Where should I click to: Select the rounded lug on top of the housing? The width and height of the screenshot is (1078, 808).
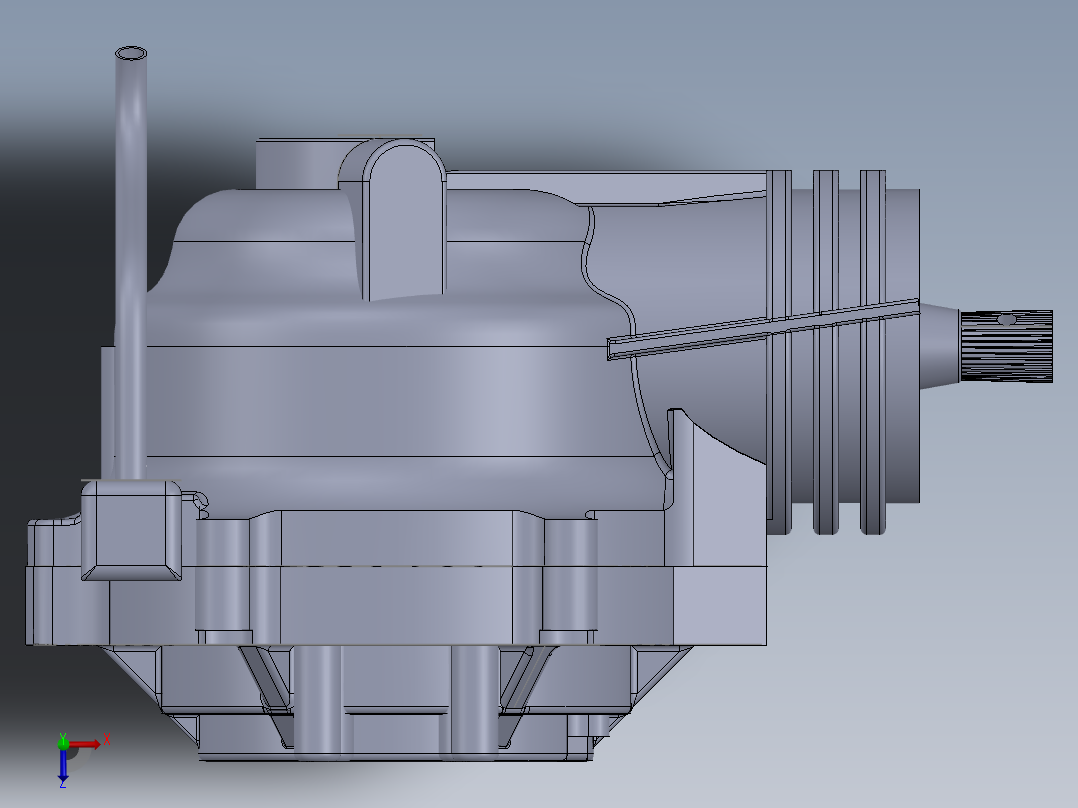(x=404, y=220)
